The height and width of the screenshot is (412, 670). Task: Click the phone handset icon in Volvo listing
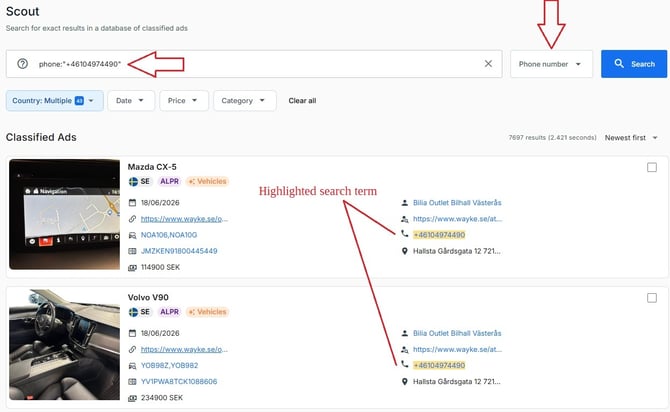click(405, 364)
